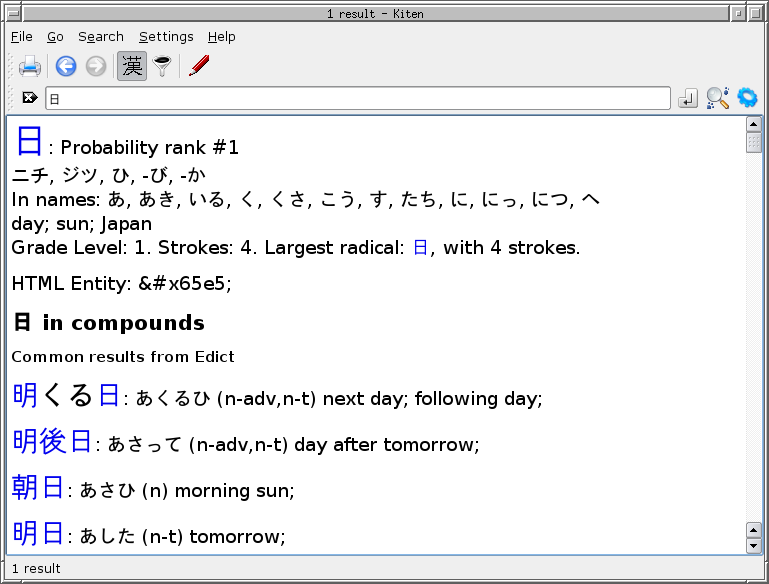This screenshot has width=769, height=584.
Task: Click 明 in the 明日 tomorrow entry
Action: (25, 533)
